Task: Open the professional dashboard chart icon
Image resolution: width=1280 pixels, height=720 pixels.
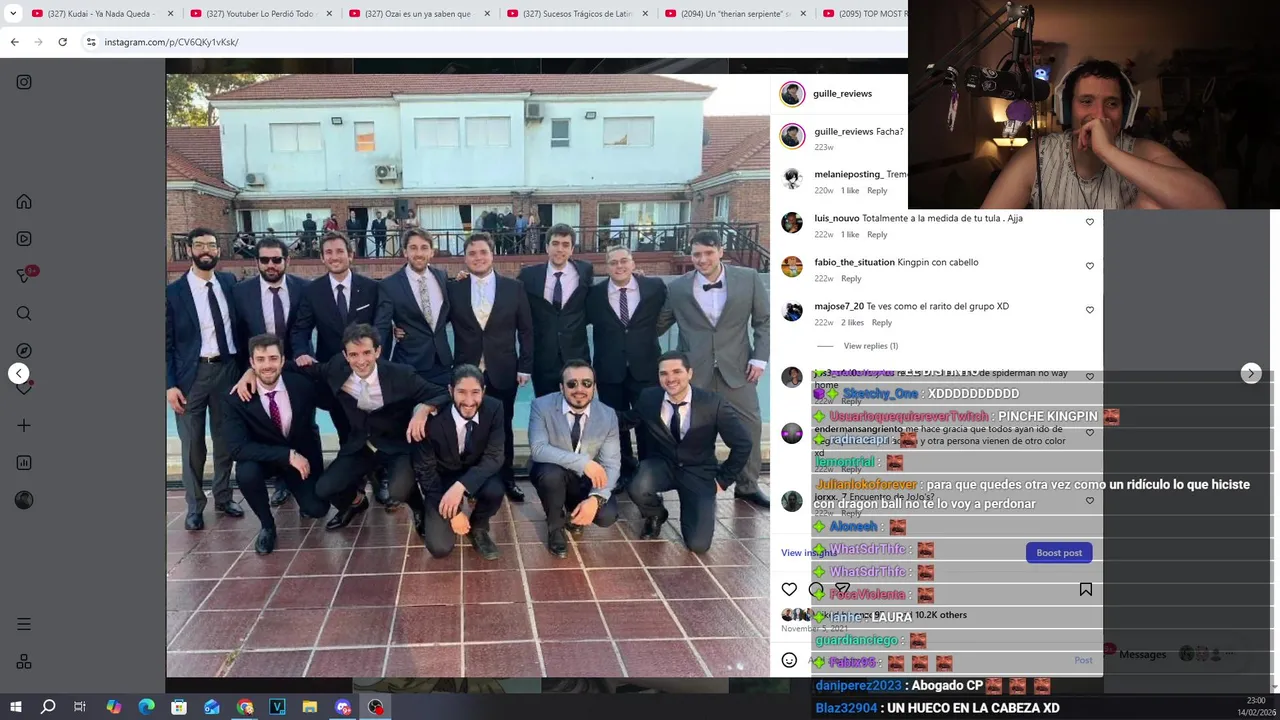Action: pyautogui.click(x=24, y=463)
